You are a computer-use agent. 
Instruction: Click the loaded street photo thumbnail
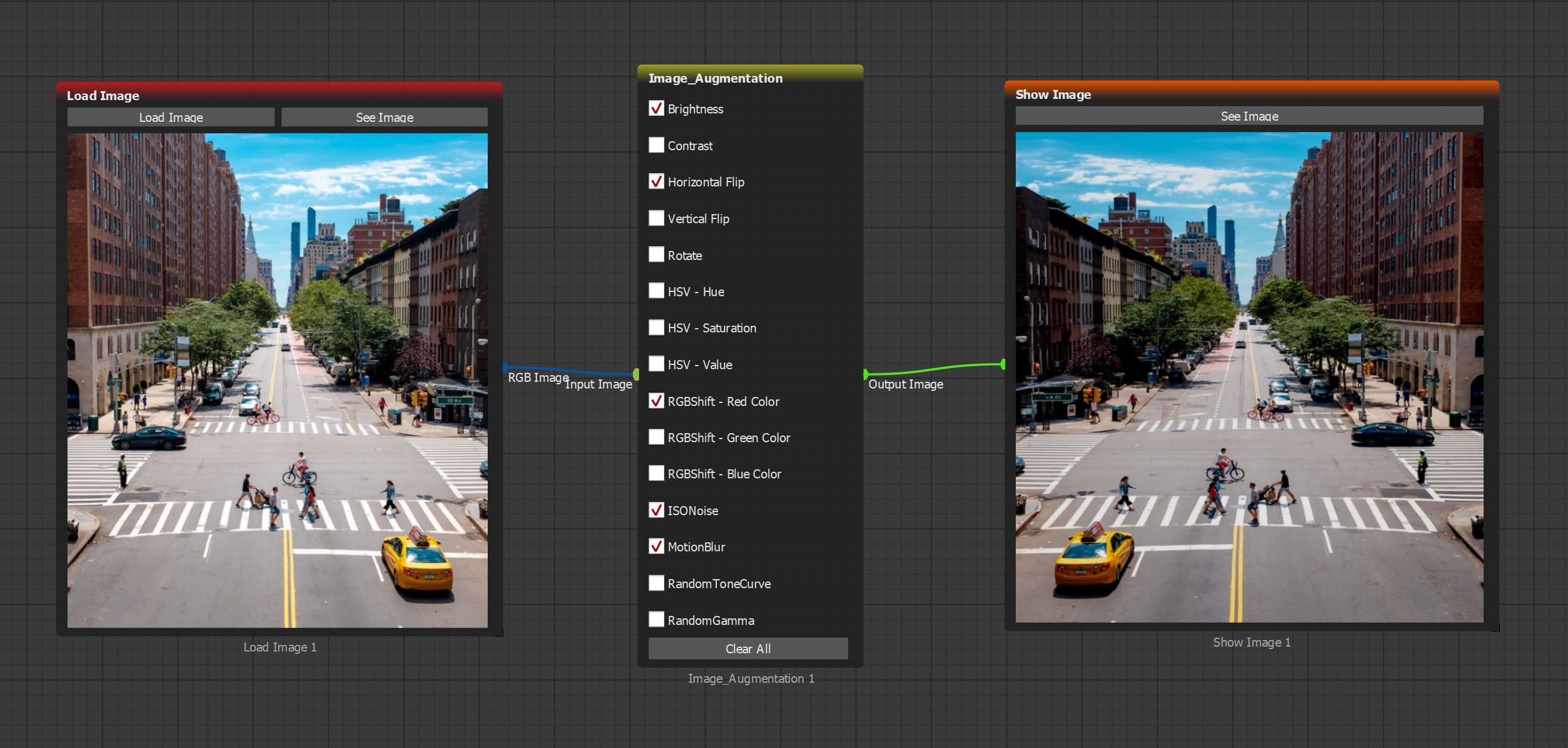tap(277, 380)
